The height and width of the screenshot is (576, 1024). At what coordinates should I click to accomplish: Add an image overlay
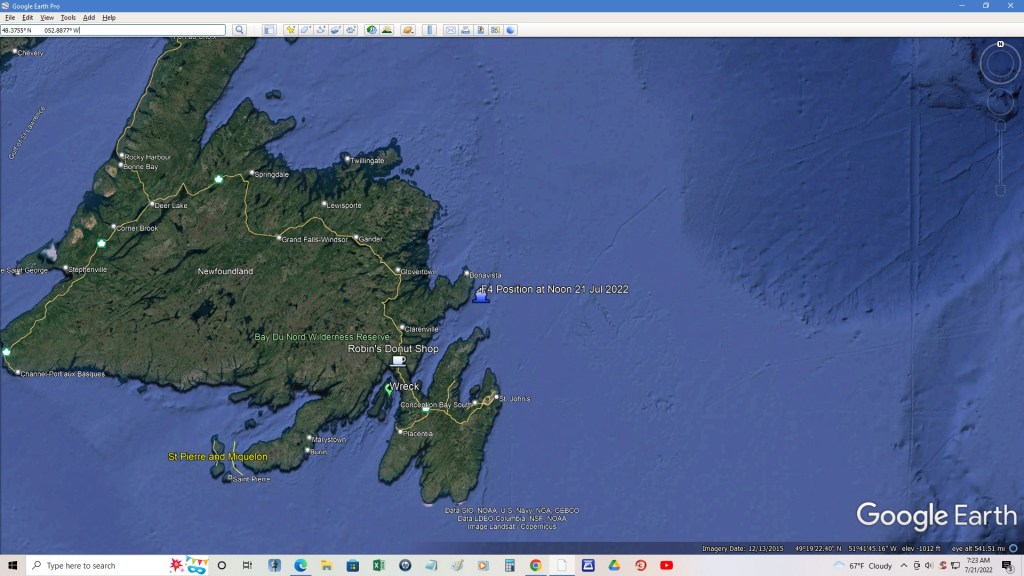(x=336, y=30)
